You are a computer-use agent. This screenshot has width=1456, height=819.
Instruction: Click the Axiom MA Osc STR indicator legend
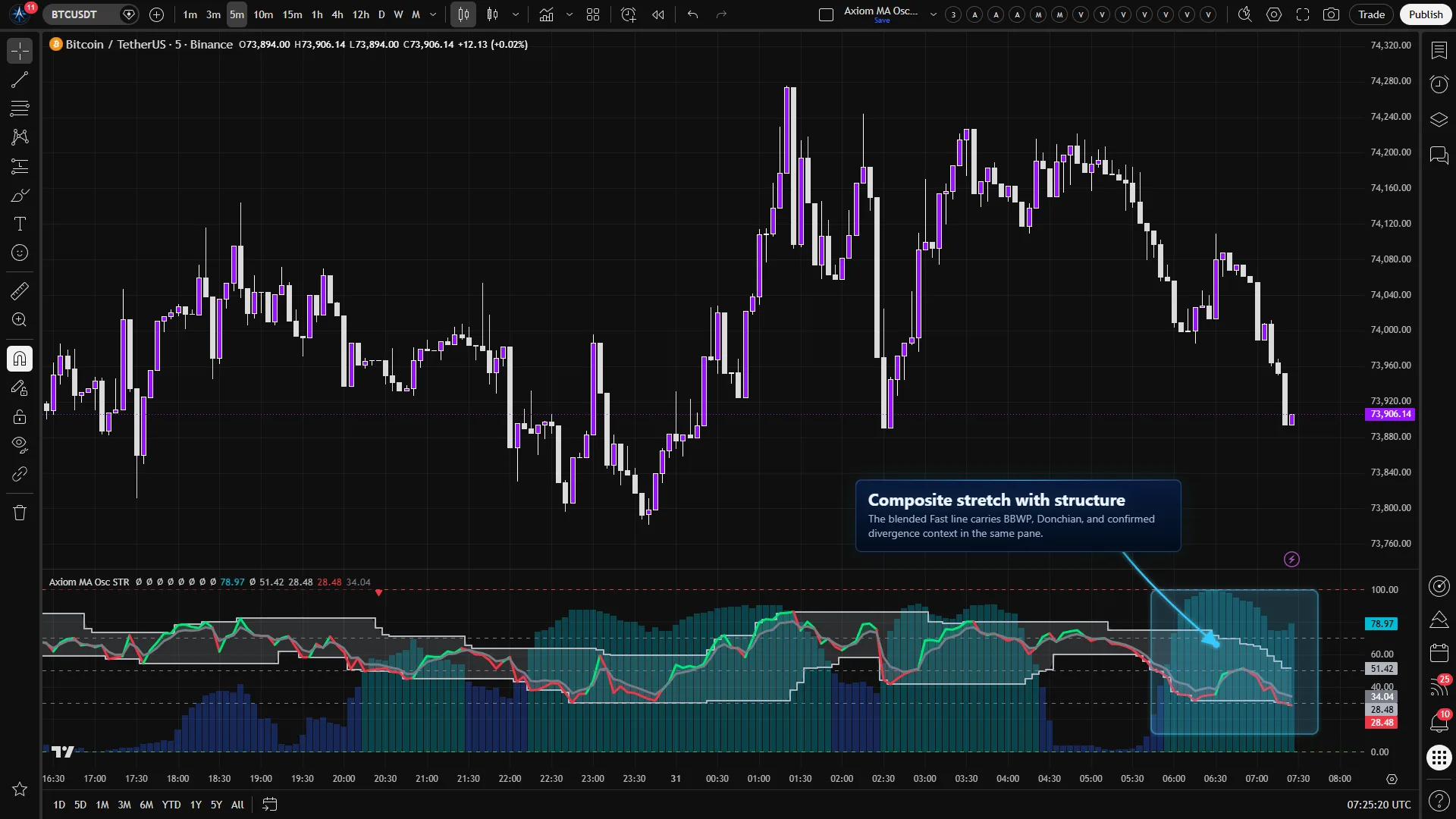89,582
